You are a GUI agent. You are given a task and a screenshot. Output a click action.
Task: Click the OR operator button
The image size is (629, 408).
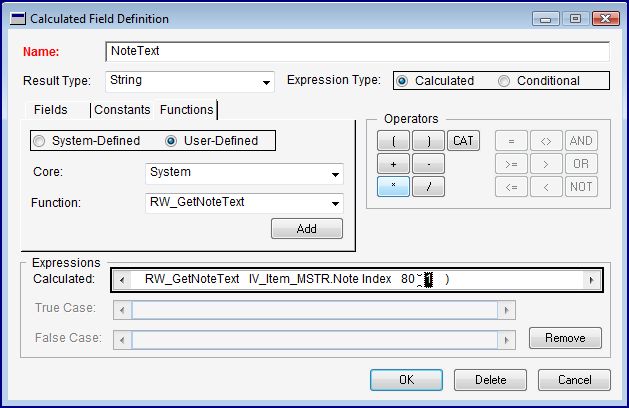tap(581, 164)
